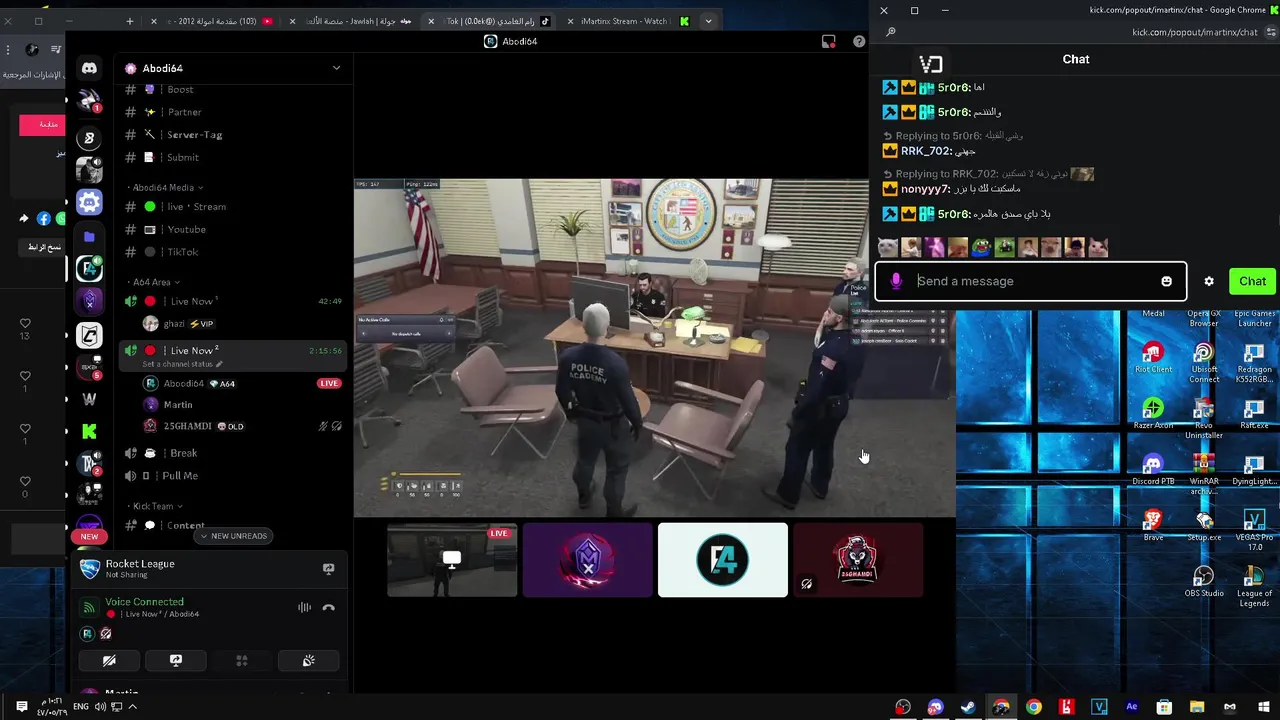The image size is (1280, 720).
Task: Open League of Legends desktop shortcut
Action: 1254,587
